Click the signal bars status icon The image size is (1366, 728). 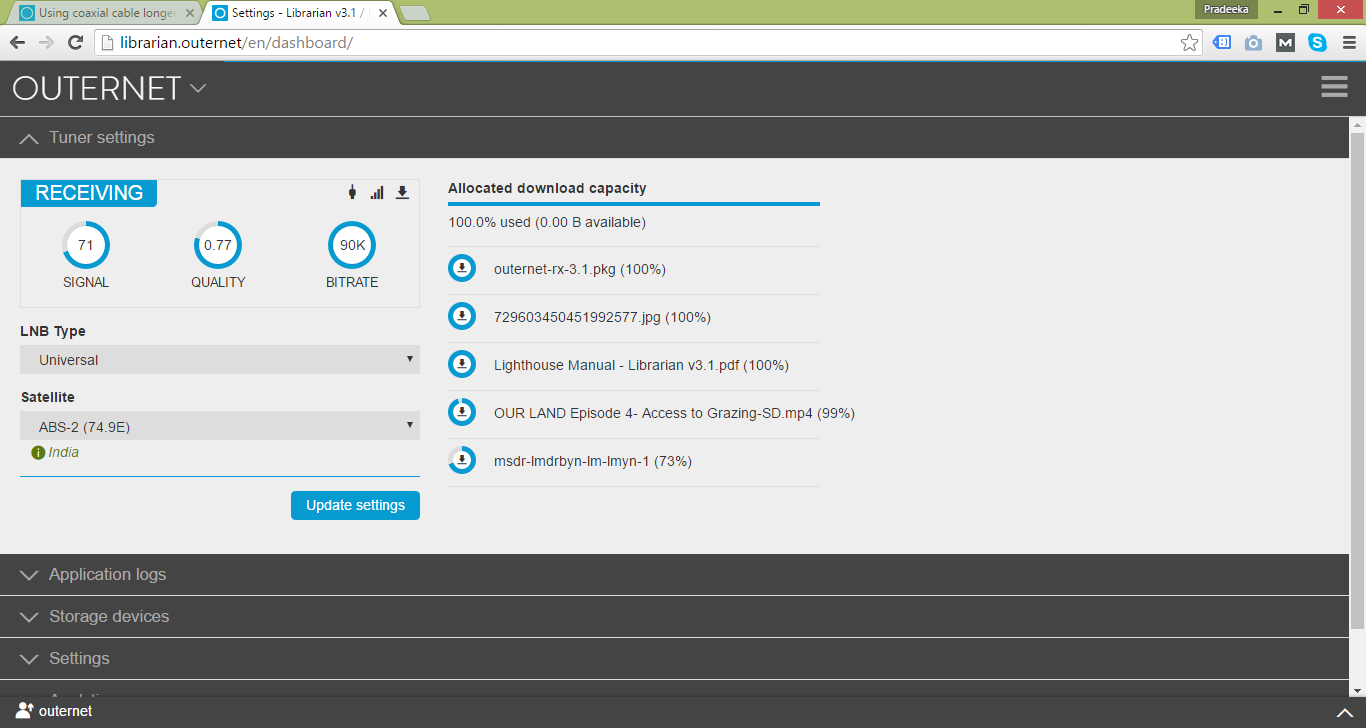[377, 193]
